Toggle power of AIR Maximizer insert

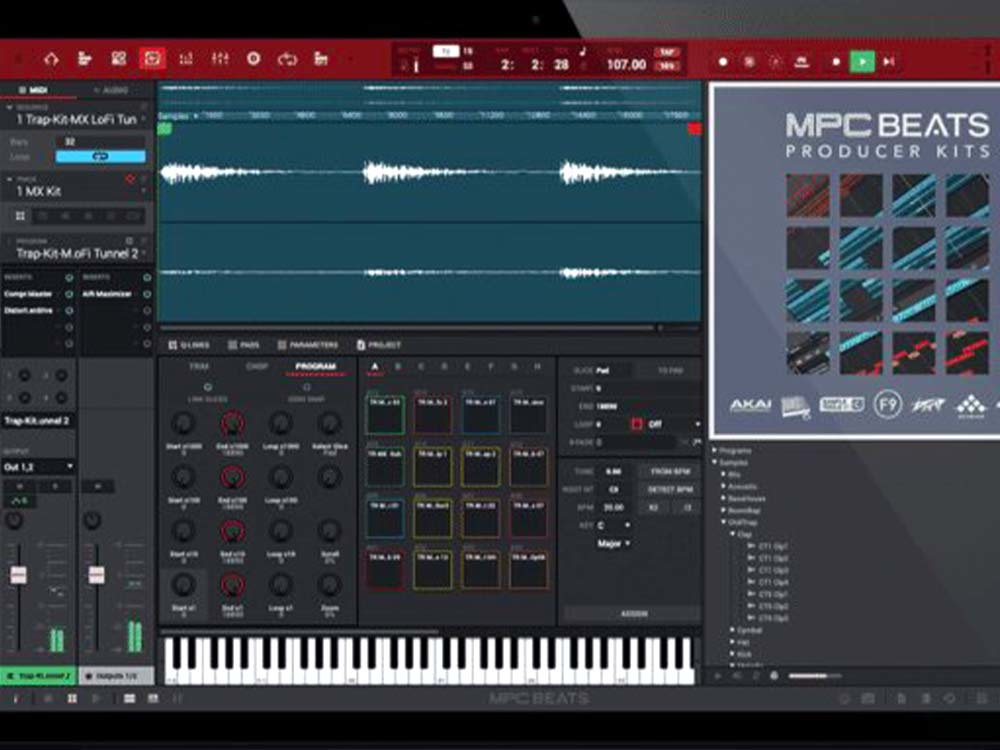(x=147, y=294)
